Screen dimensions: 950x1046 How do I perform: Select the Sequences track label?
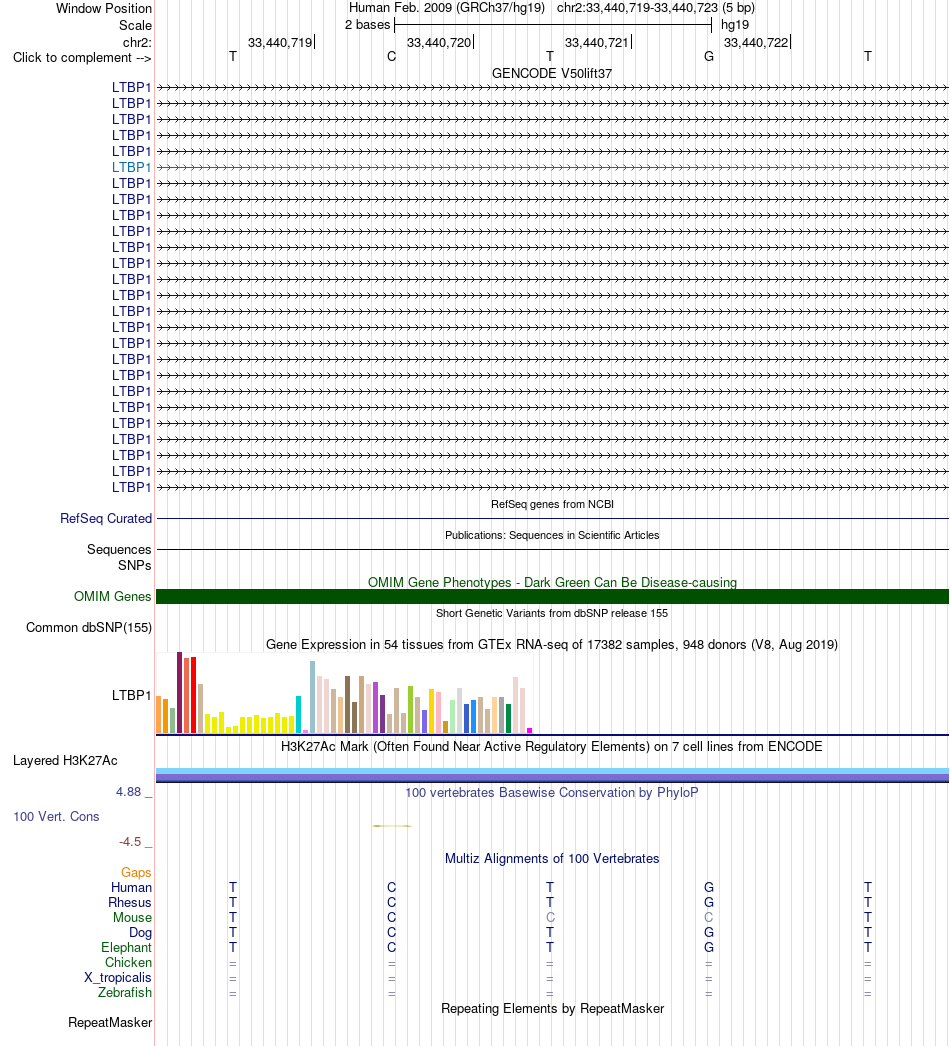point(119,550)
